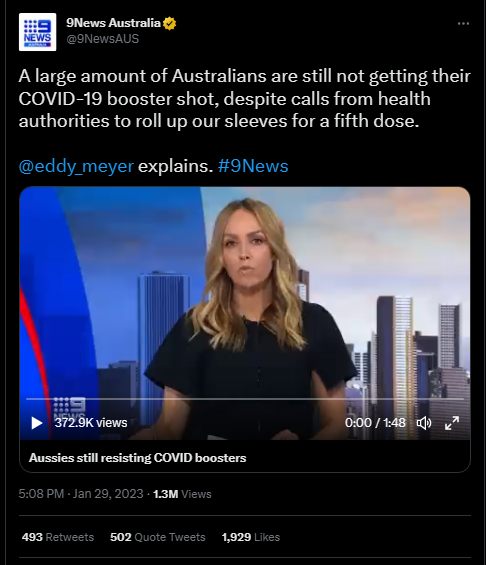The width and height of the screenshot is (486, 565).
Task: View the 1,929 Likes list
Action: coord(251,537)
